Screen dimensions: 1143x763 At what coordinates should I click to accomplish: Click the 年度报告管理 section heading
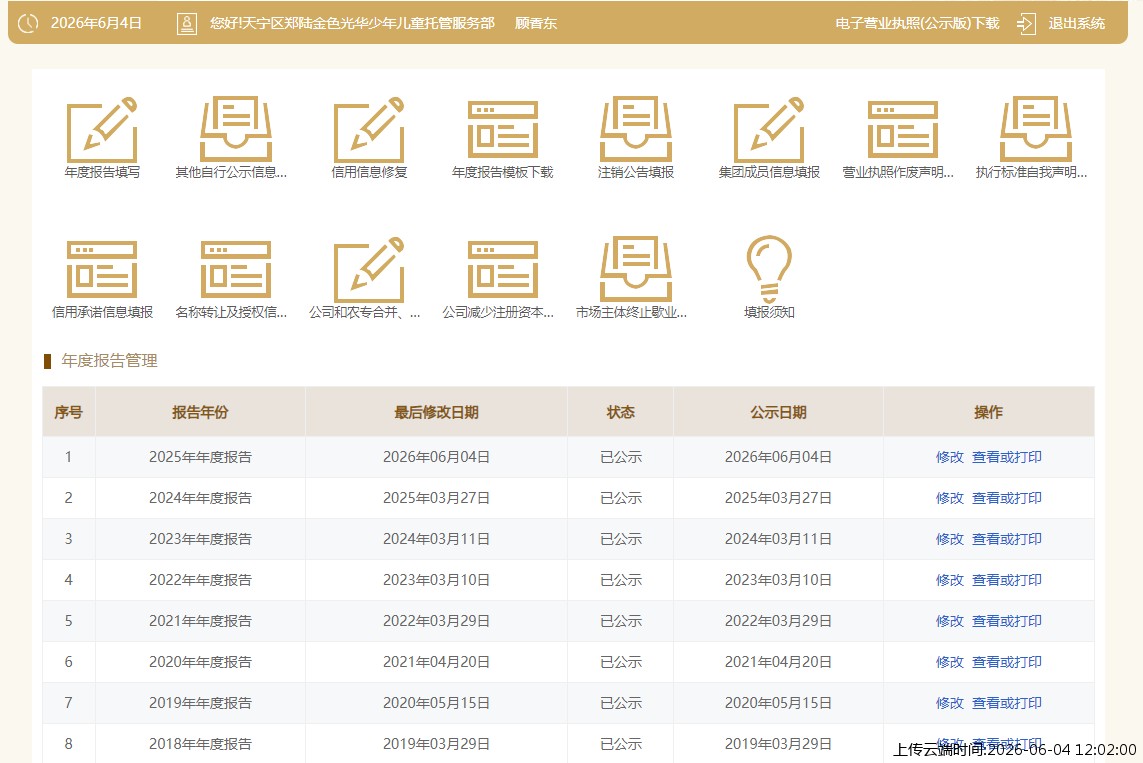[x=109, y=361]
